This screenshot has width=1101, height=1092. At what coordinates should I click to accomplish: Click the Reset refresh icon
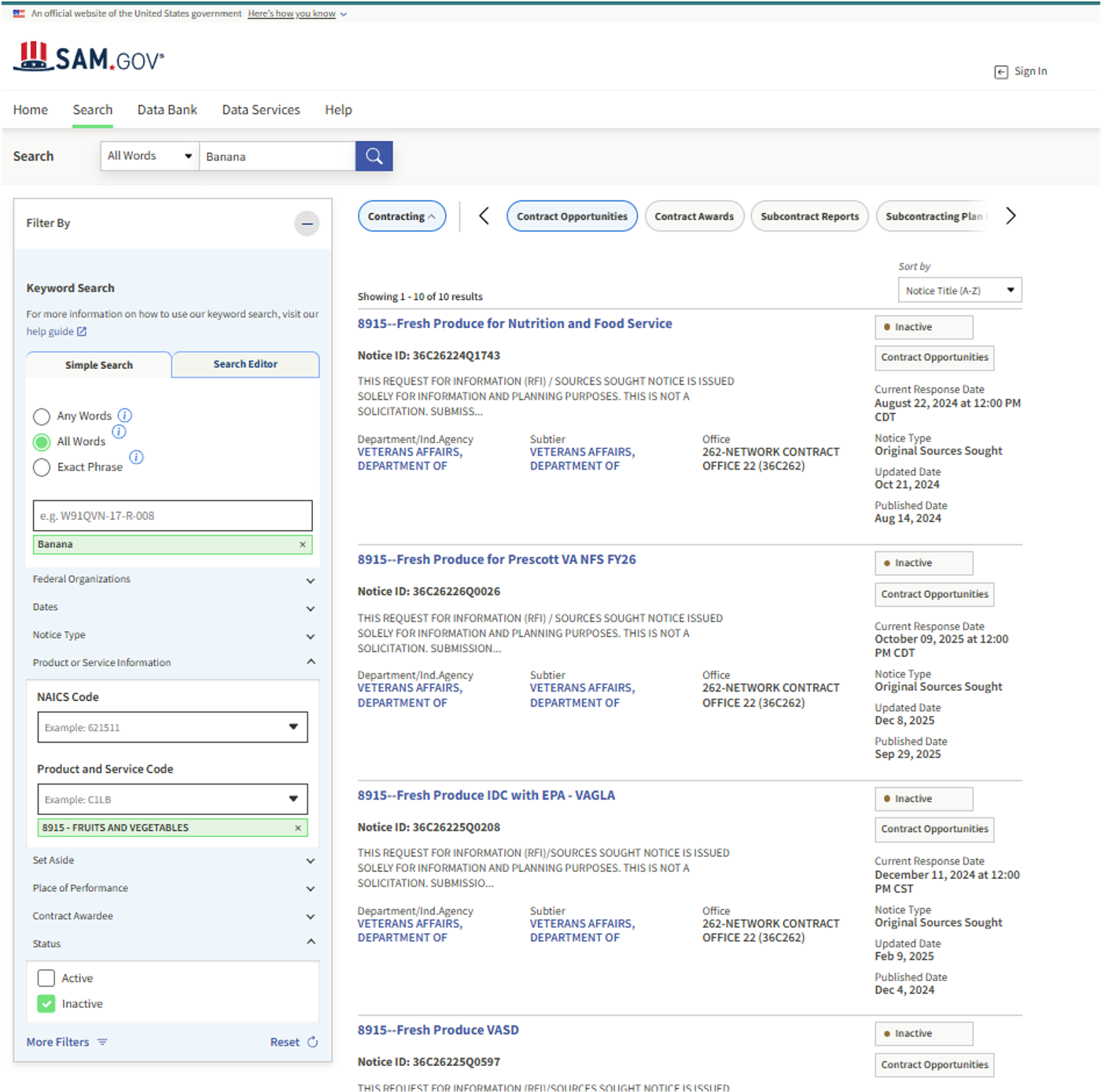click(312, 1042)
